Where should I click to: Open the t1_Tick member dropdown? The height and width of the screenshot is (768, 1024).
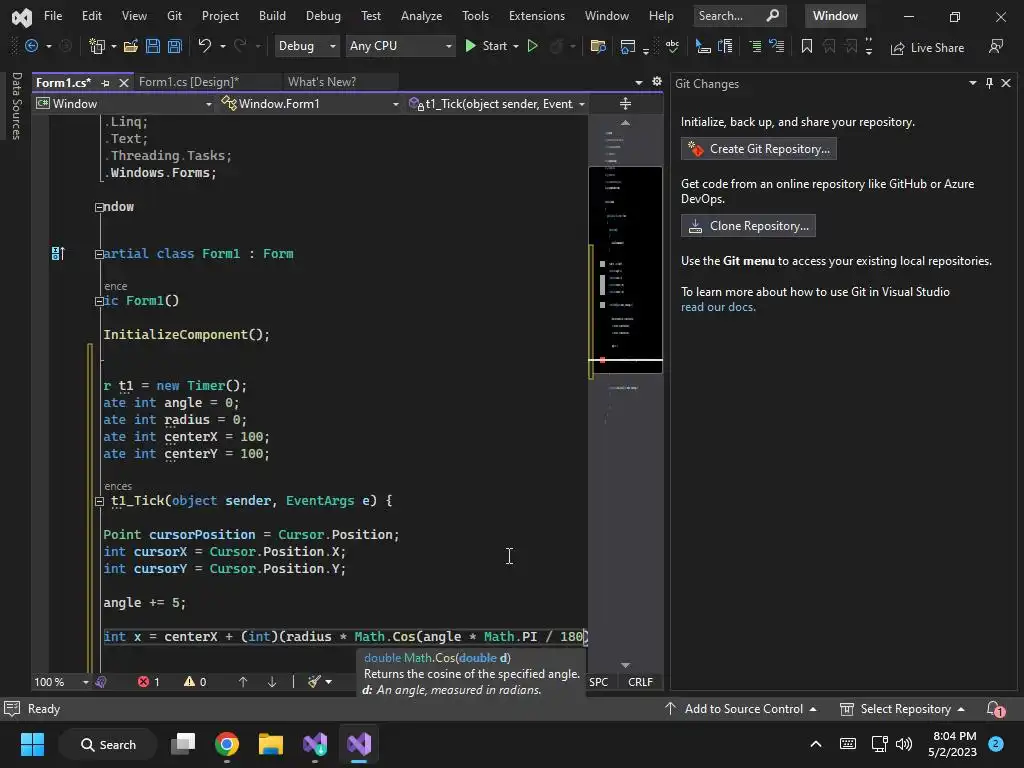coord(496,104)
